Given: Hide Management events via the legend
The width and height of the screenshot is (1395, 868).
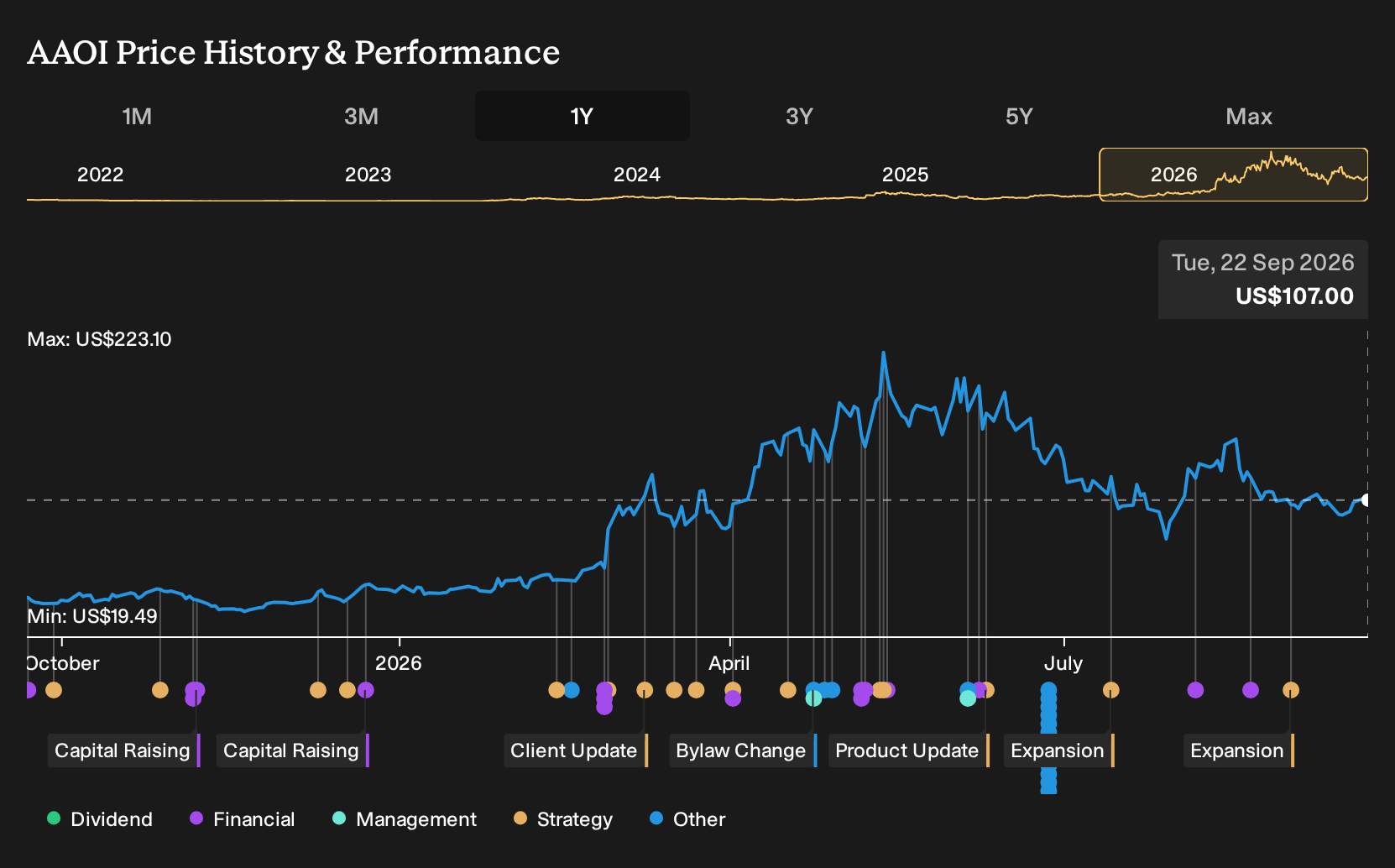Looking at the screenshot, I should [x=405, y=819].
